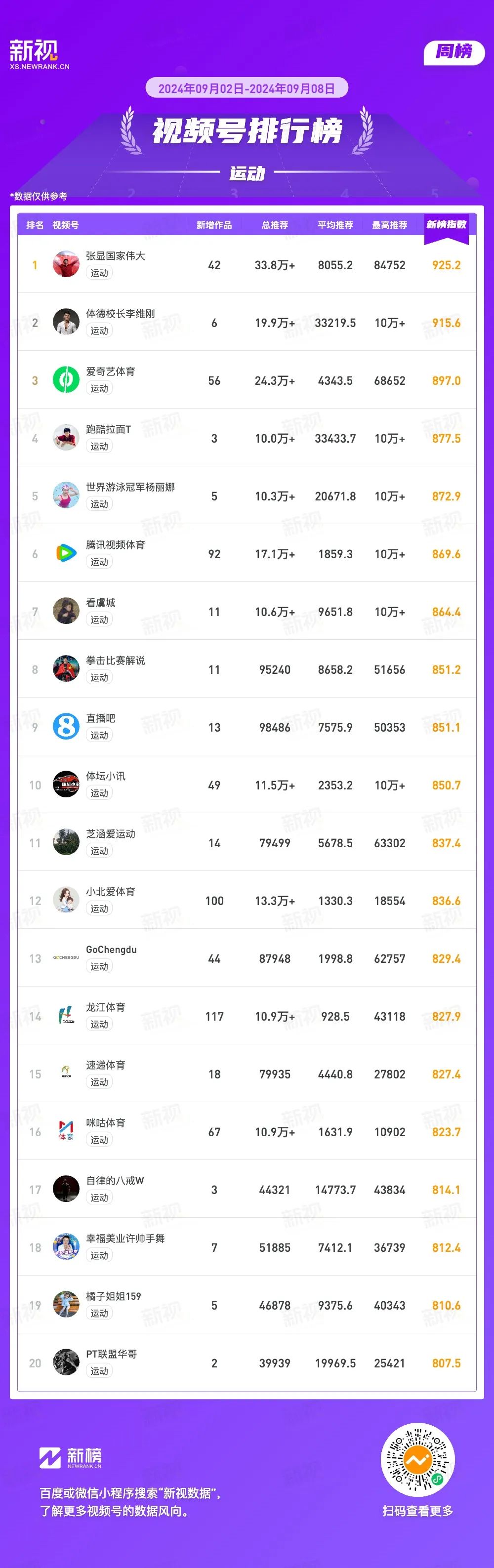Click the 新视 logo at top left
This screenshot has width=494, height=1568.
point(40,54)
